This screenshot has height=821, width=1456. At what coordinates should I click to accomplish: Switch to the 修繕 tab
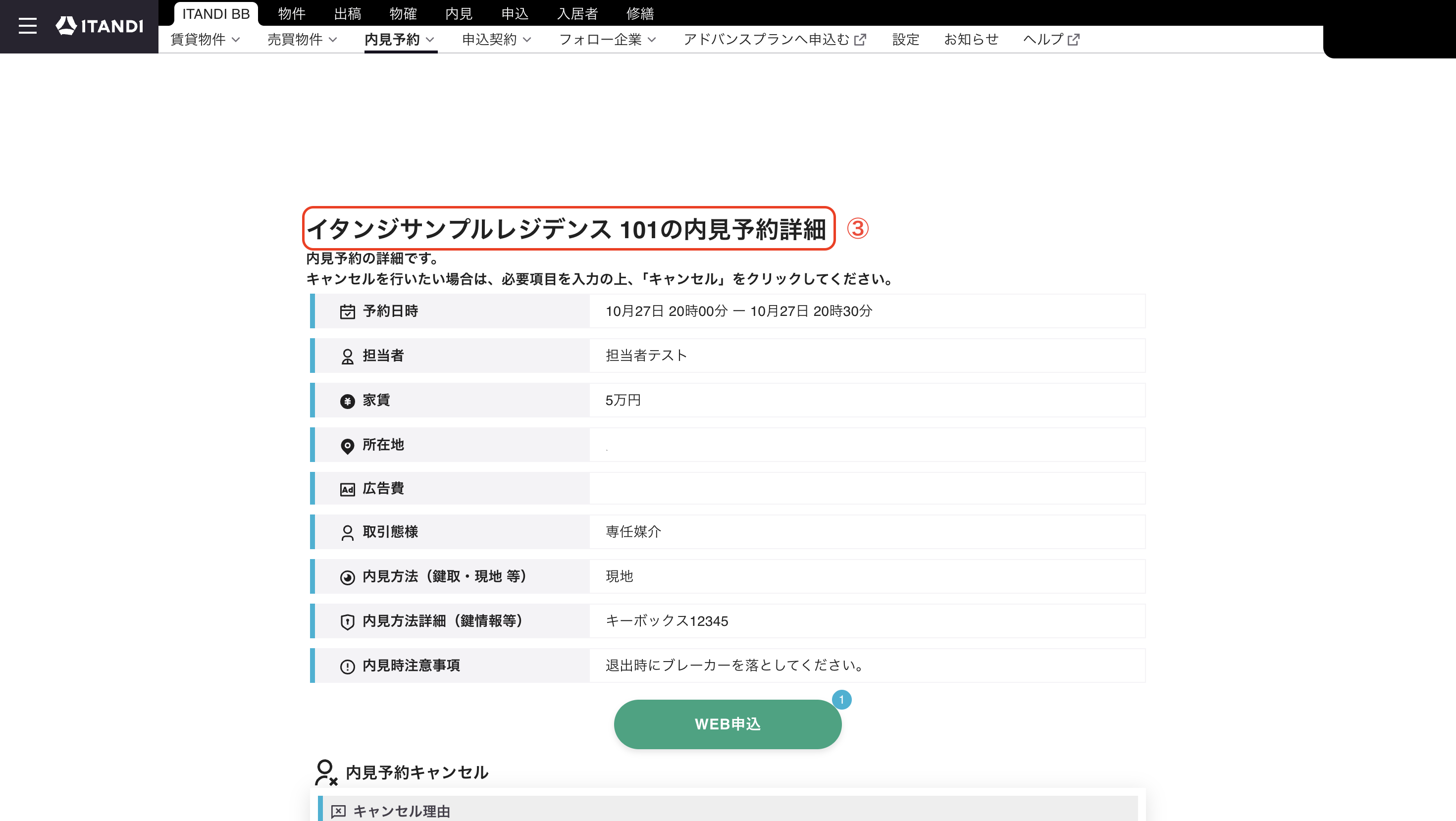click(x=640, y=13)
